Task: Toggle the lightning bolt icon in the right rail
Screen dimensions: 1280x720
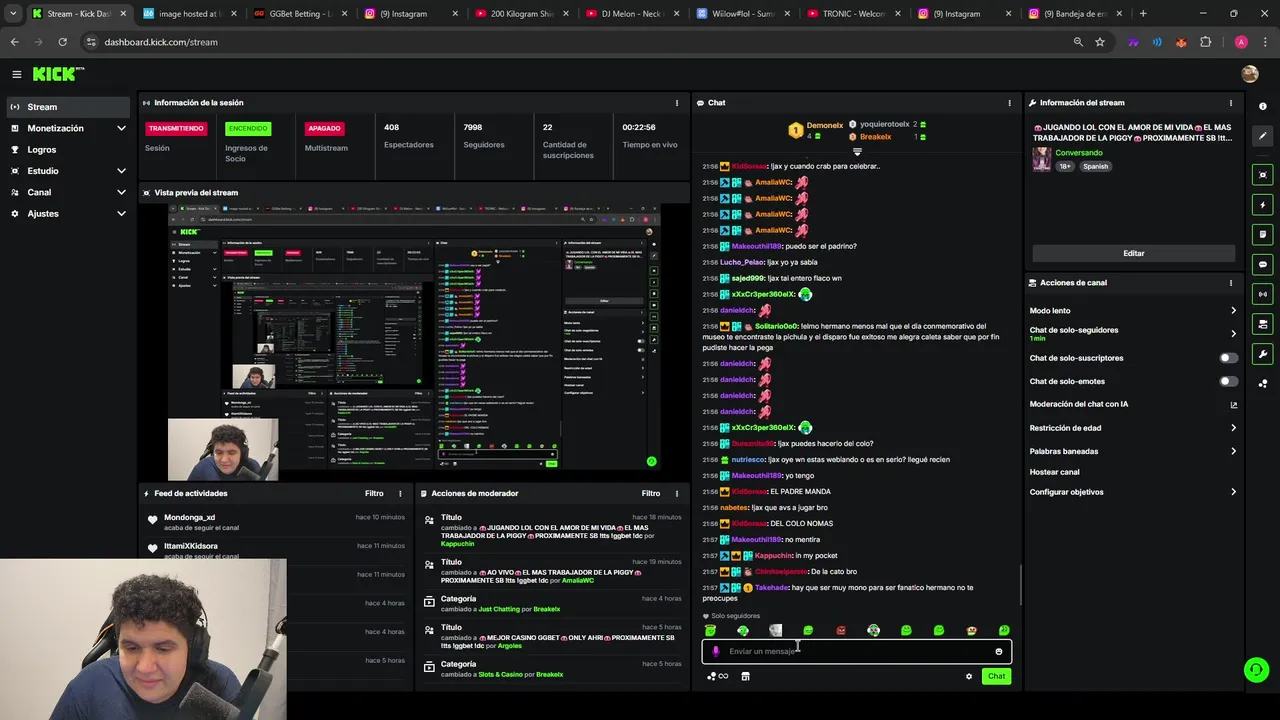Action: pos(1263,205)
